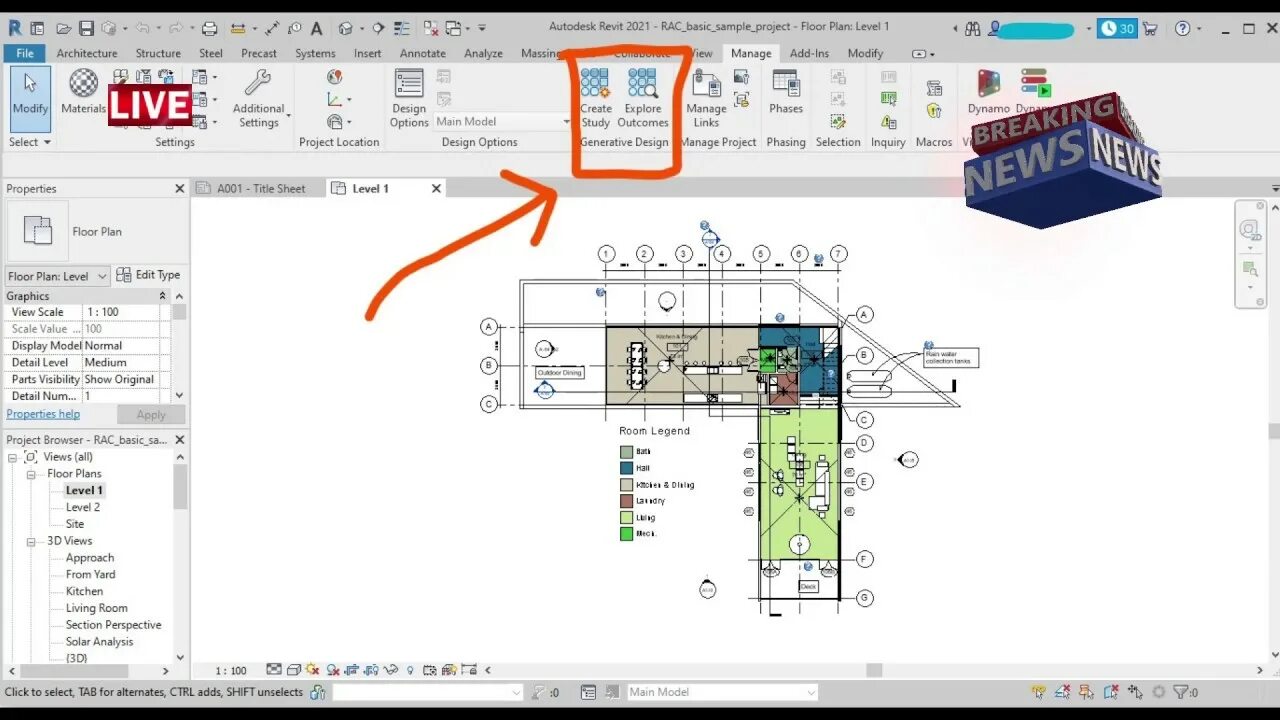Click the Design Options button
The height and width of the screenshot is (720, 1280).
(408, 99)
